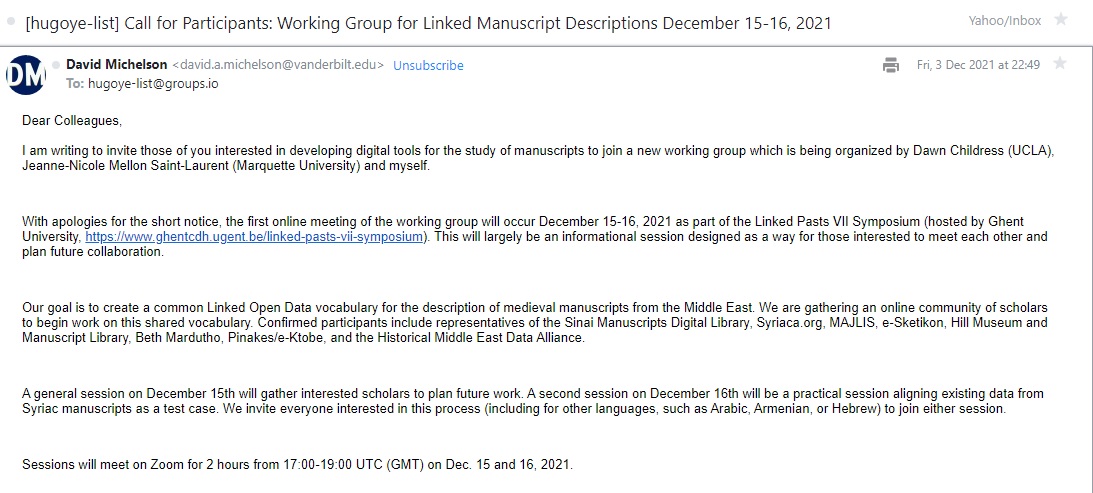1093x493 pixels.
Task: Open the Linked Pasts VII Symposium link
Action: [255, 237]
